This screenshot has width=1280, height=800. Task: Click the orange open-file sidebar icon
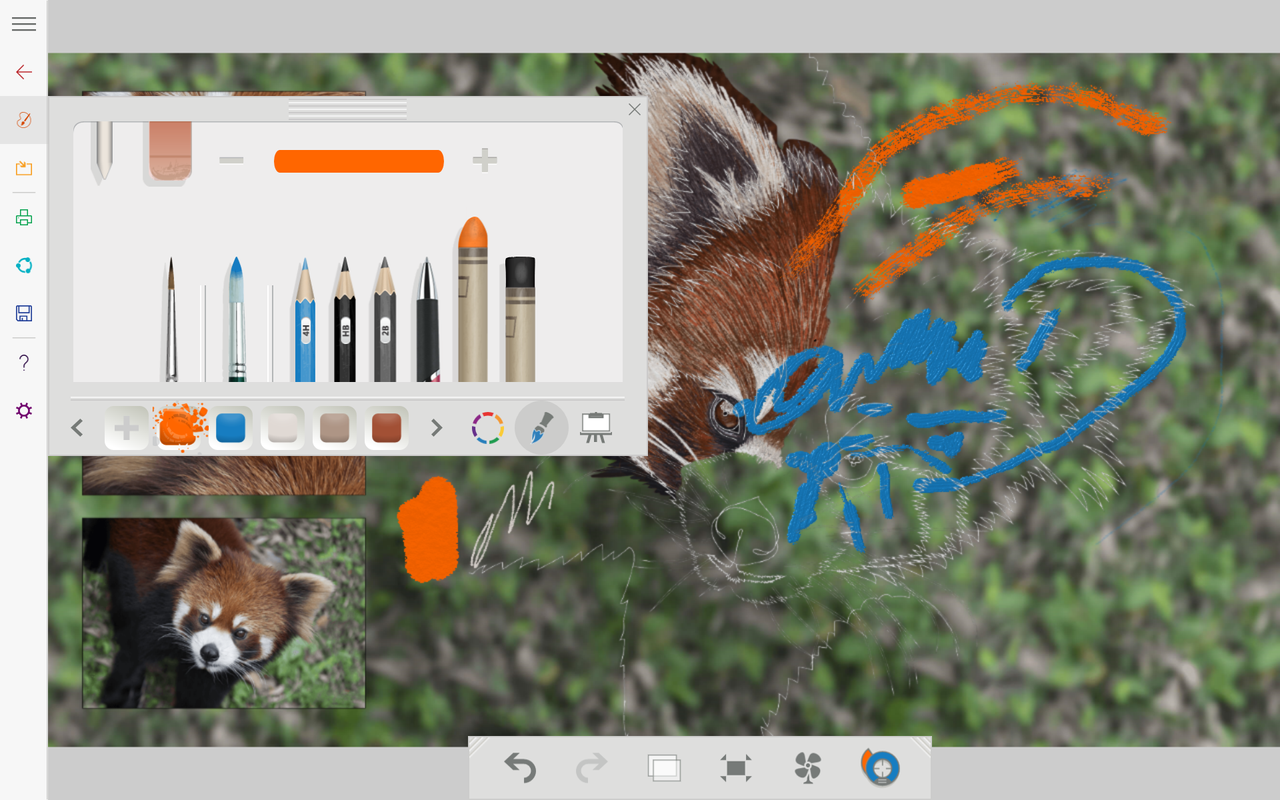[x=24, y=168]
